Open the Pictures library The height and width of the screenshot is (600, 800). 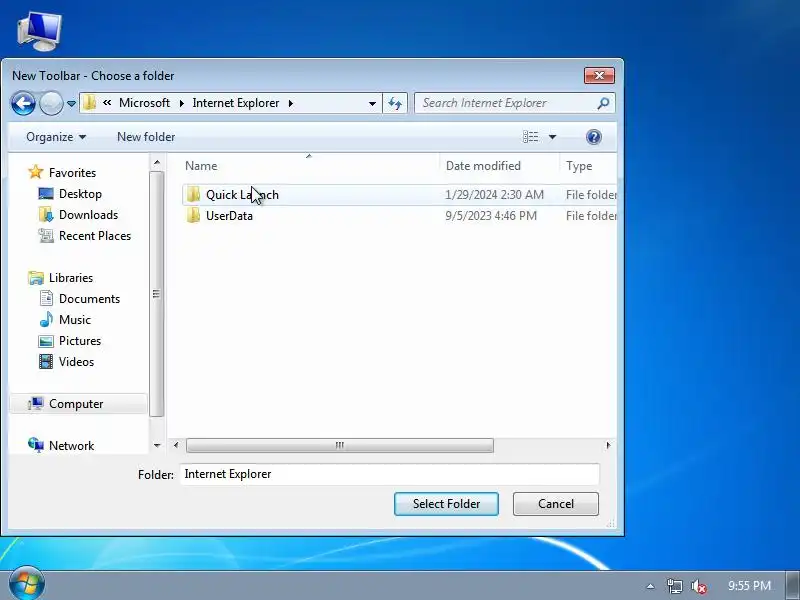click(80, 340)
